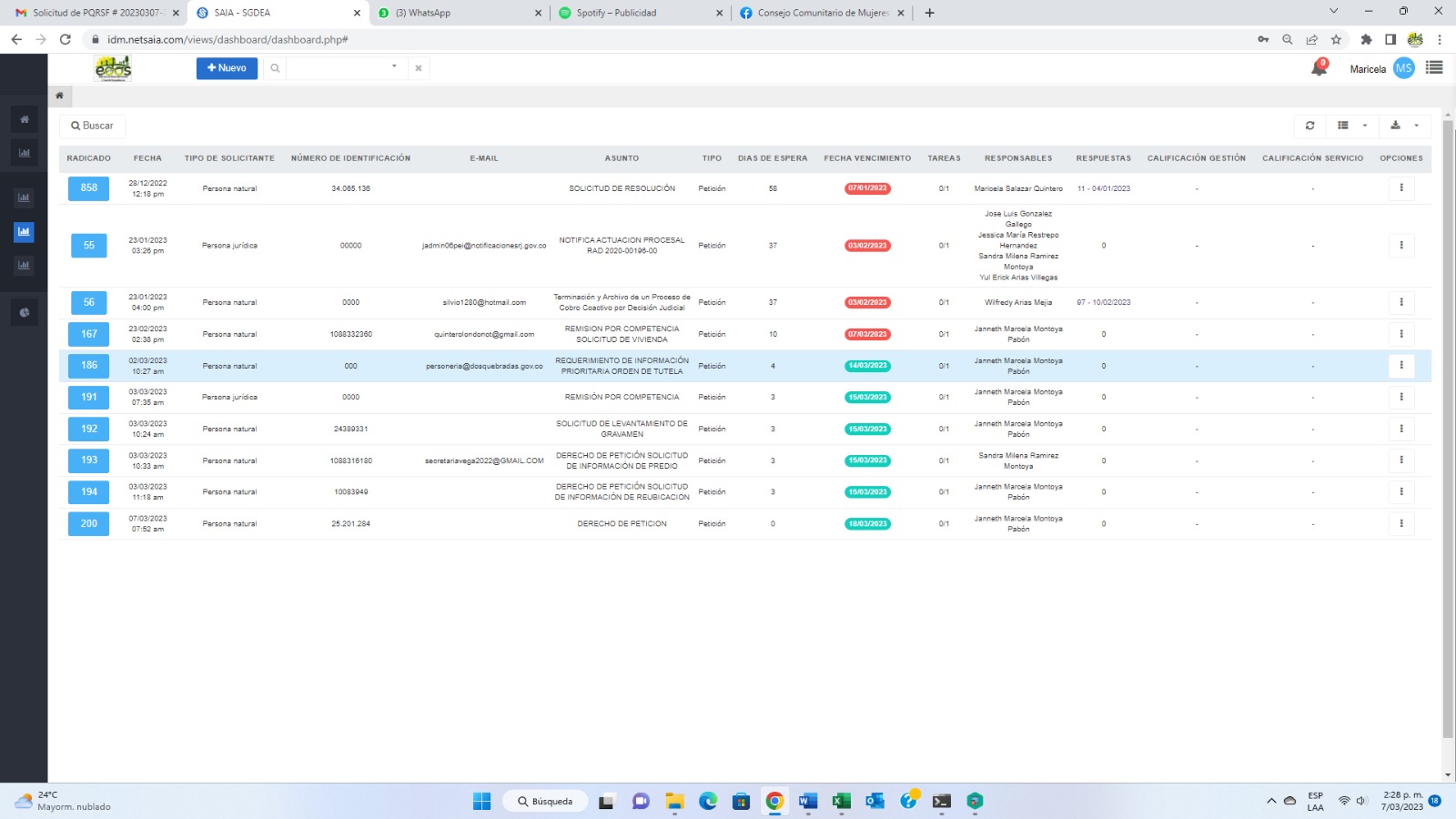Switch to WhatsApp browser tab

458,13
